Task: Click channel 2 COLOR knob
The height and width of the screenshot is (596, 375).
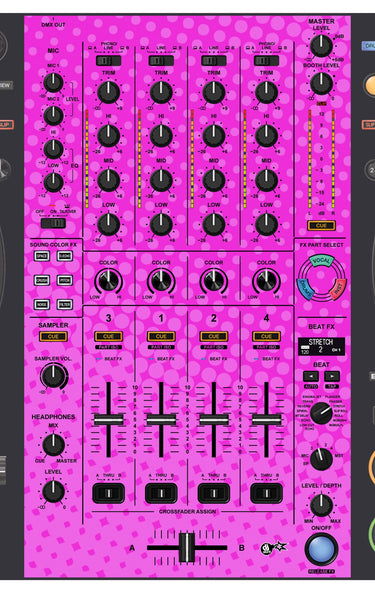Action: 214,281
